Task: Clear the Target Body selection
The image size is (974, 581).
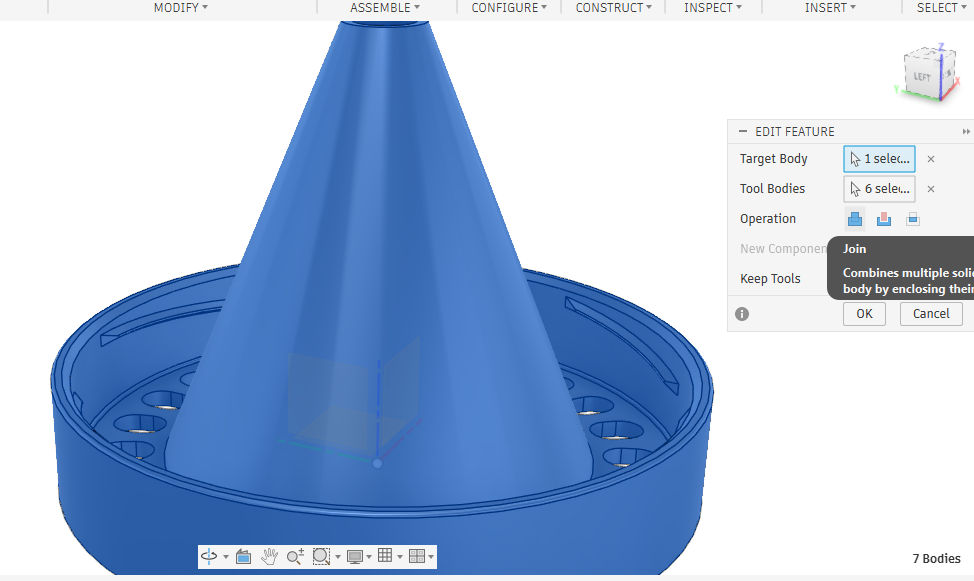Action: click(931, 159)
